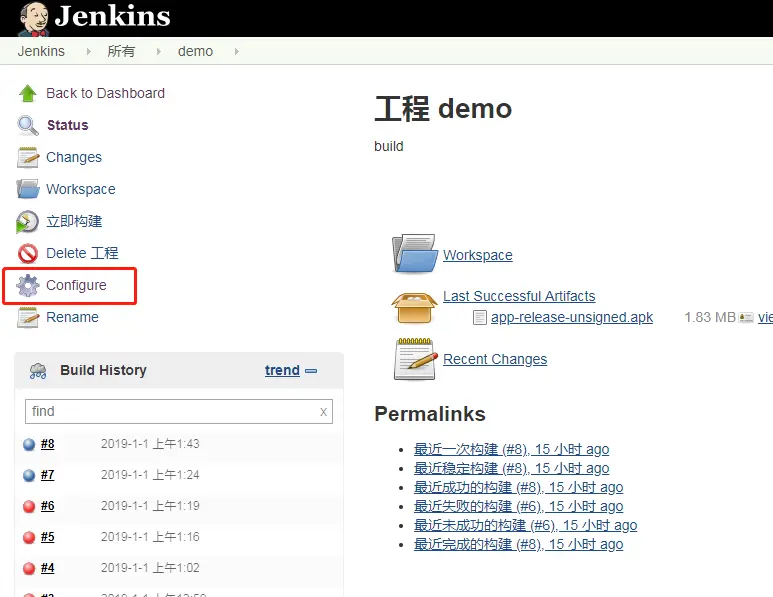This screenshot has height=597, width=773.
Task: Click timestamp 2019-1-1 上午1:24
Action: pos(150,475)
